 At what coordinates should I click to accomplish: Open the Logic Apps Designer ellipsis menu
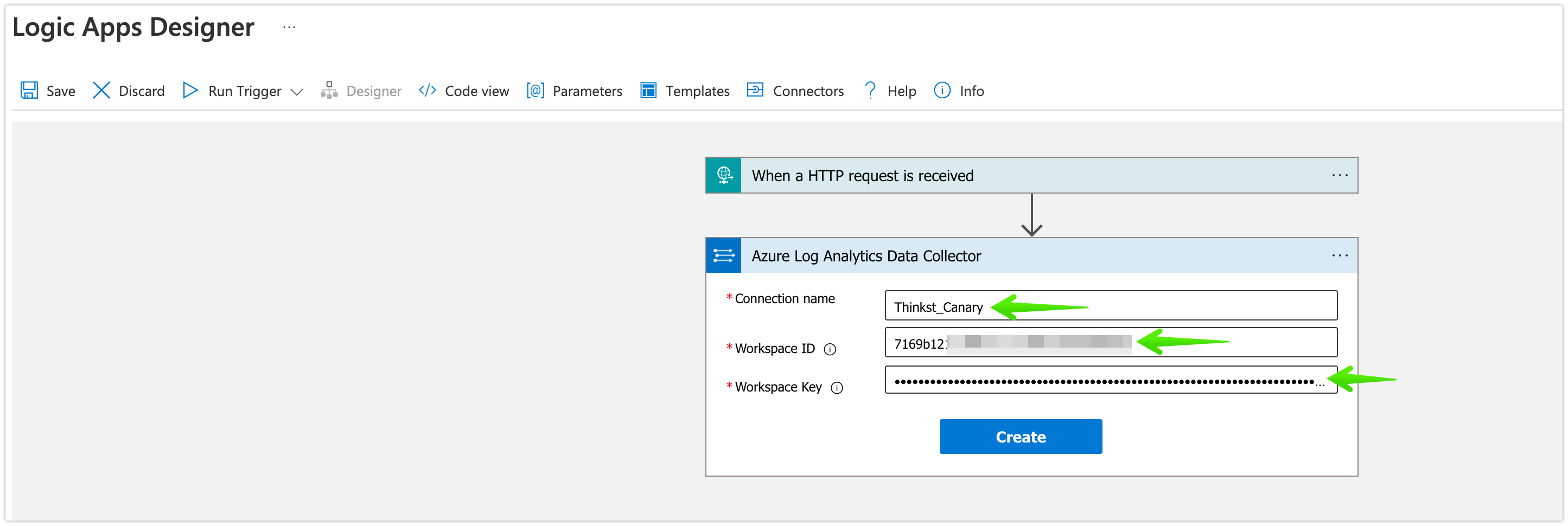(x=289, y=27)
